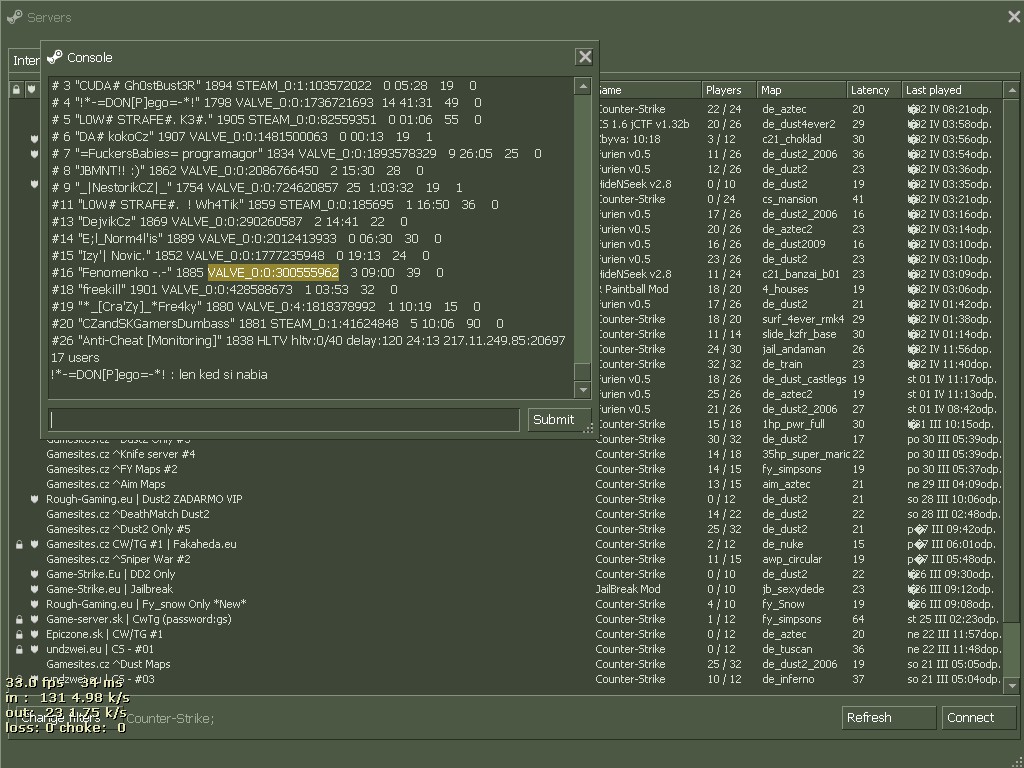Click the Refresh button
Image resolution: width=1024 pixels, height=768 pixels.
889,717
